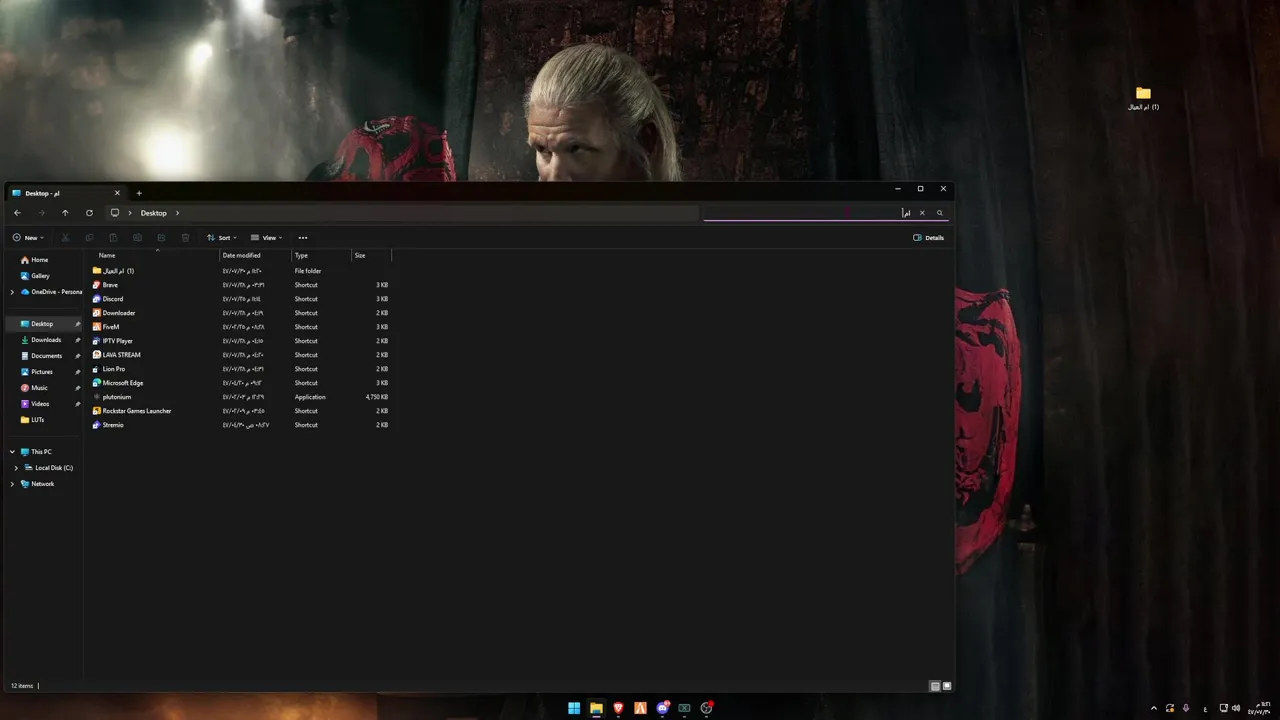
Task: Open the New item dropdown
Action: tap(28, 238)
